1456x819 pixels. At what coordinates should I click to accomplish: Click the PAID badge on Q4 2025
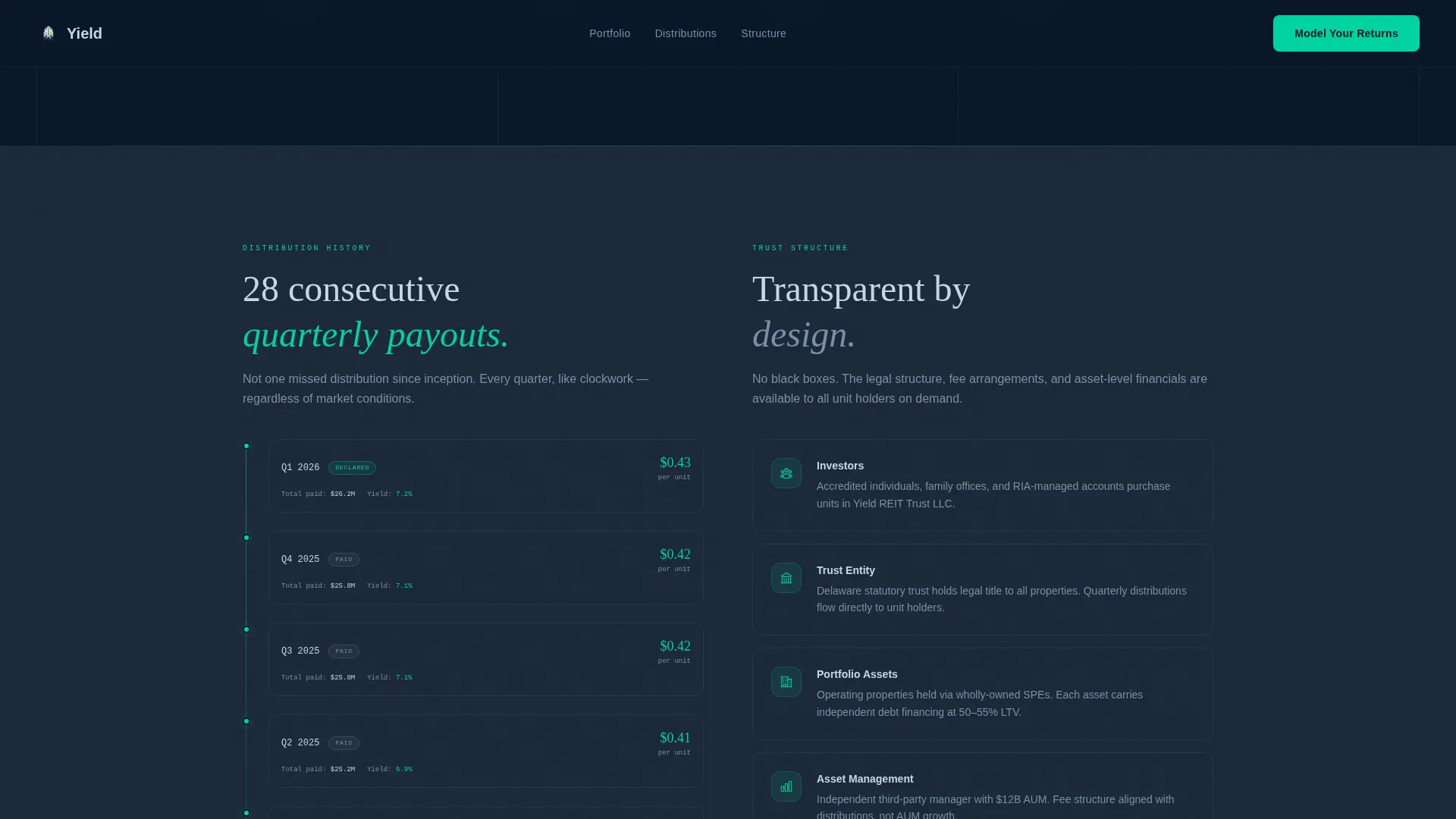[344, 560]
